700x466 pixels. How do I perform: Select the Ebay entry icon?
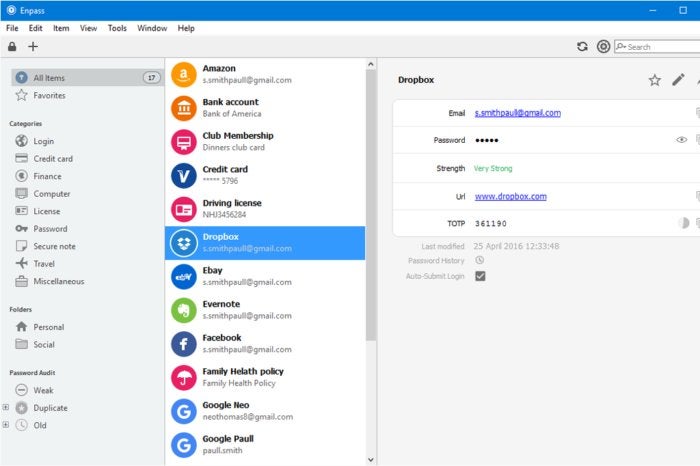pos(183,276)
